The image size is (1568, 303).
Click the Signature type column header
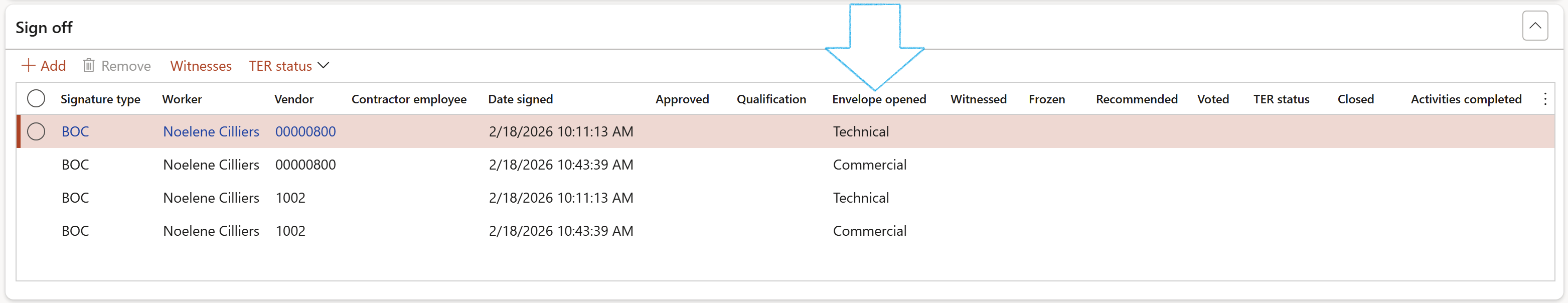[100, 99]
